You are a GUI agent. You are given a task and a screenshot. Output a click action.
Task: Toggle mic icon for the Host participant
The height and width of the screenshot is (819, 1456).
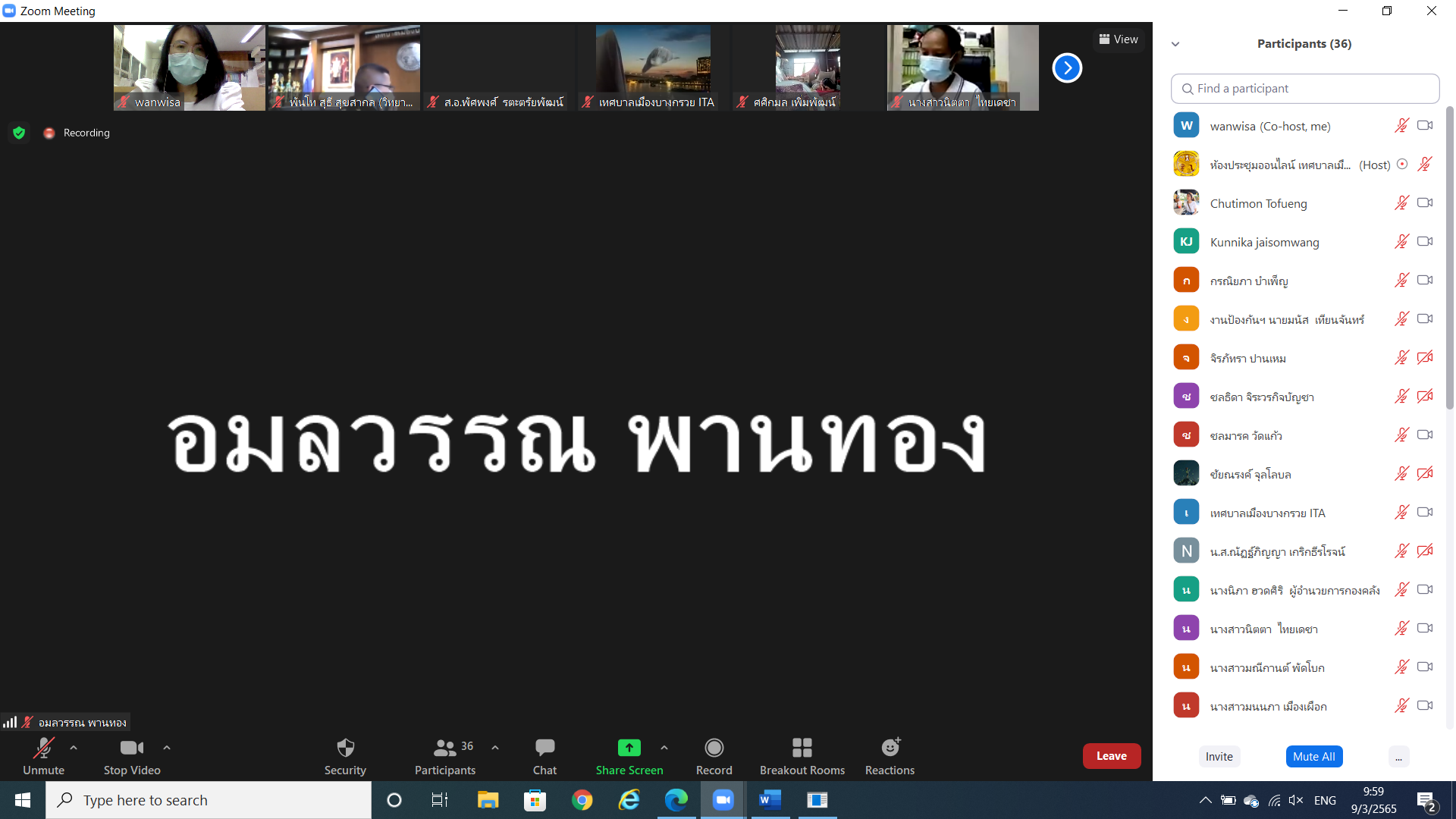pyautogui.click(x=1425, y=164)
